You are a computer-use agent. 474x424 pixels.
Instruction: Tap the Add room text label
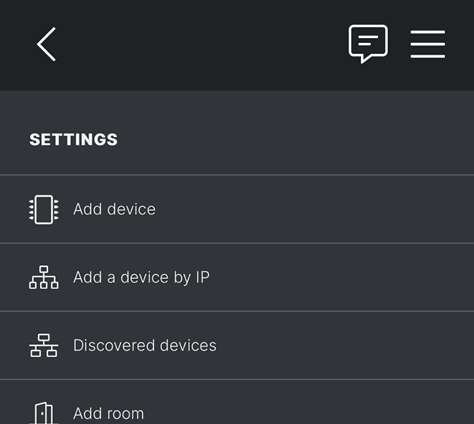[109, 413]
